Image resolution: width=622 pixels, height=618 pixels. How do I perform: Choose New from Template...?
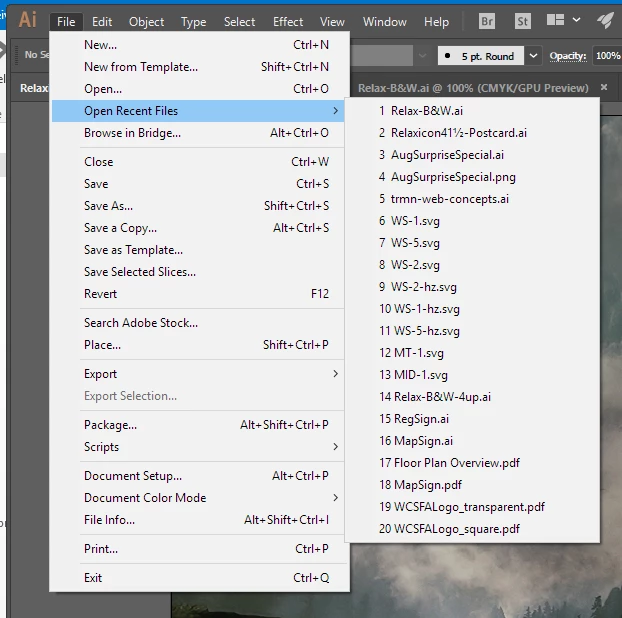click(198, 67)
